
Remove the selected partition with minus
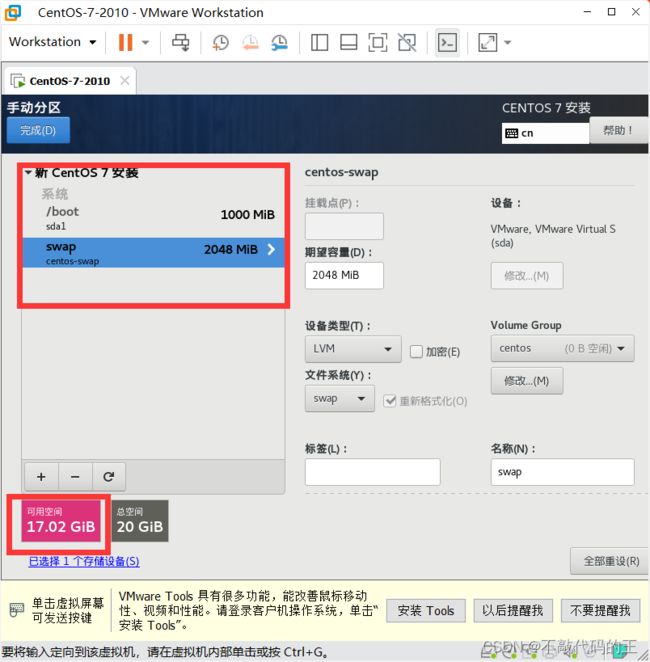click(x=75, y=477)
